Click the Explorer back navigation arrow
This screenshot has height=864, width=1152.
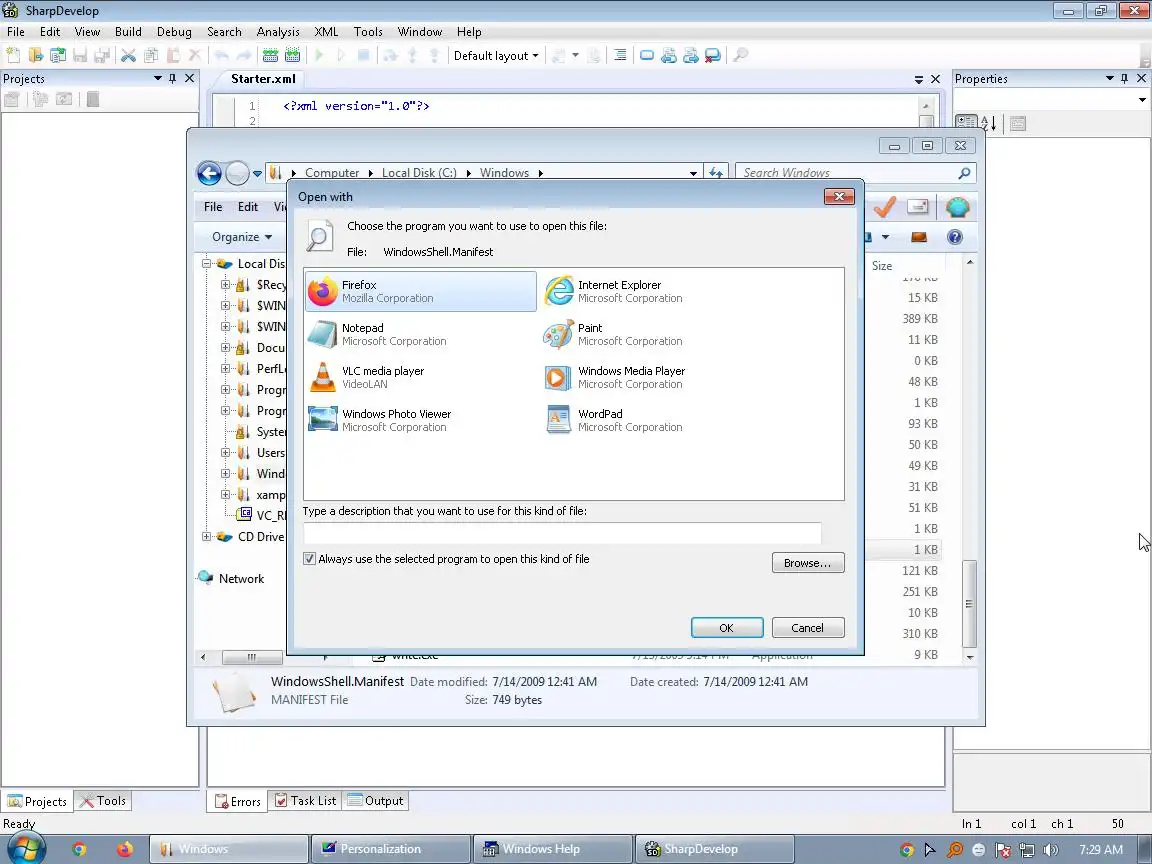click(209, 173)
